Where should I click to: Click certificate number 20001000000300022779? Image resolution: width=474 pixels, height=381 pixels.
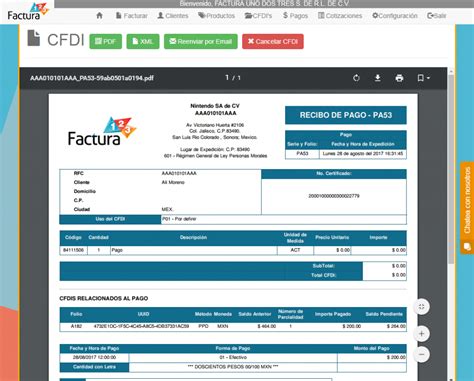tap(334, 196)
